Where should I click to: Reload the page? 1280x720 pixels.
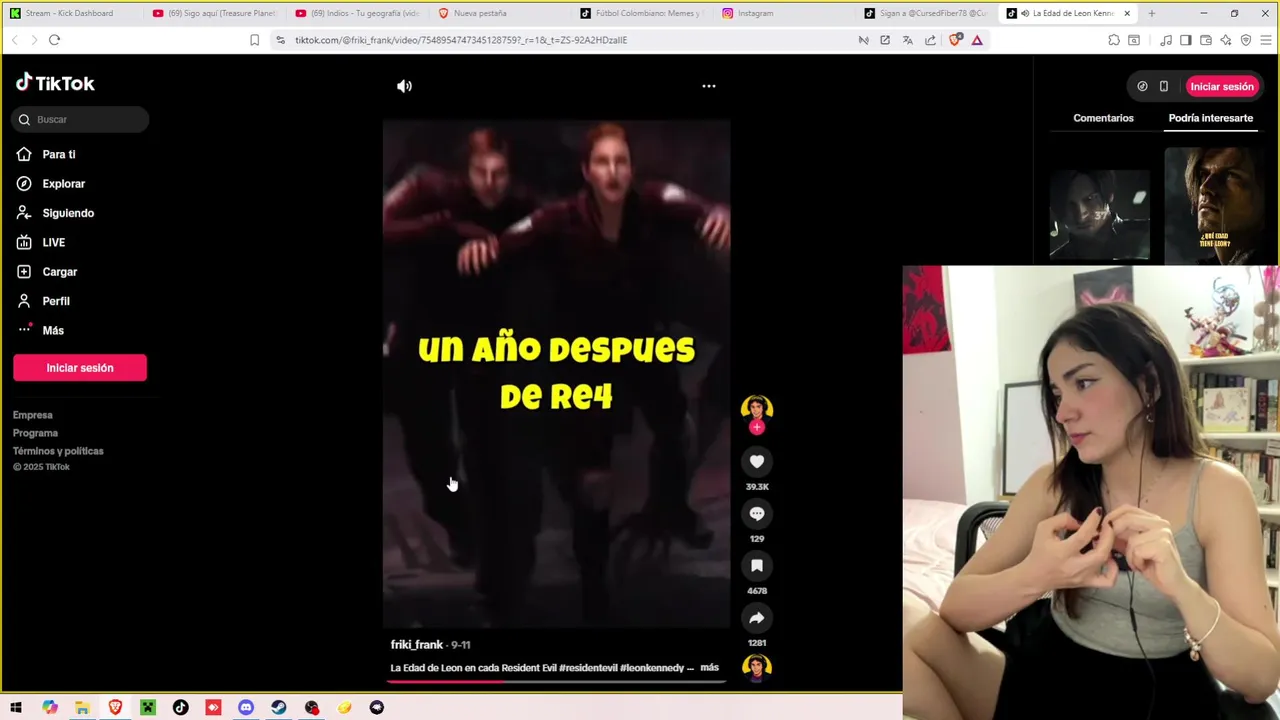coord(54,40)
